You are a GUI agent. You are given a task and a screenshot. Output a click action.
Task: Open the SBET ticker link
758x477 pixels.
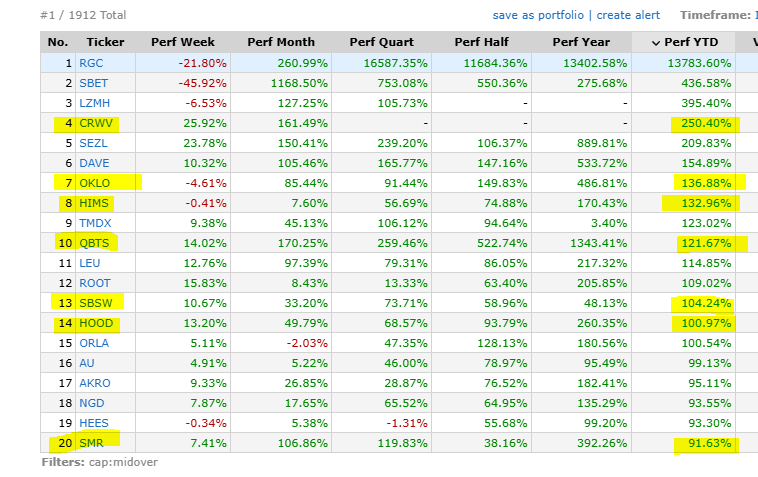93,83
